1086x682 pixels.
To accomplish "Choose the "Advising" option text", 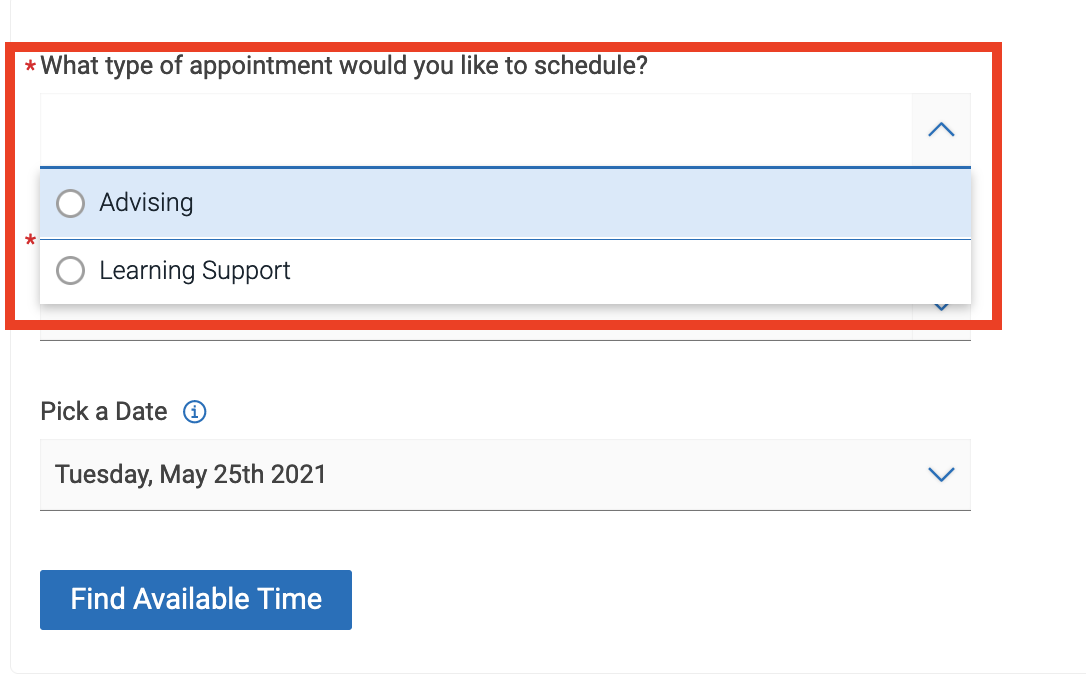I will pos(146,203).
